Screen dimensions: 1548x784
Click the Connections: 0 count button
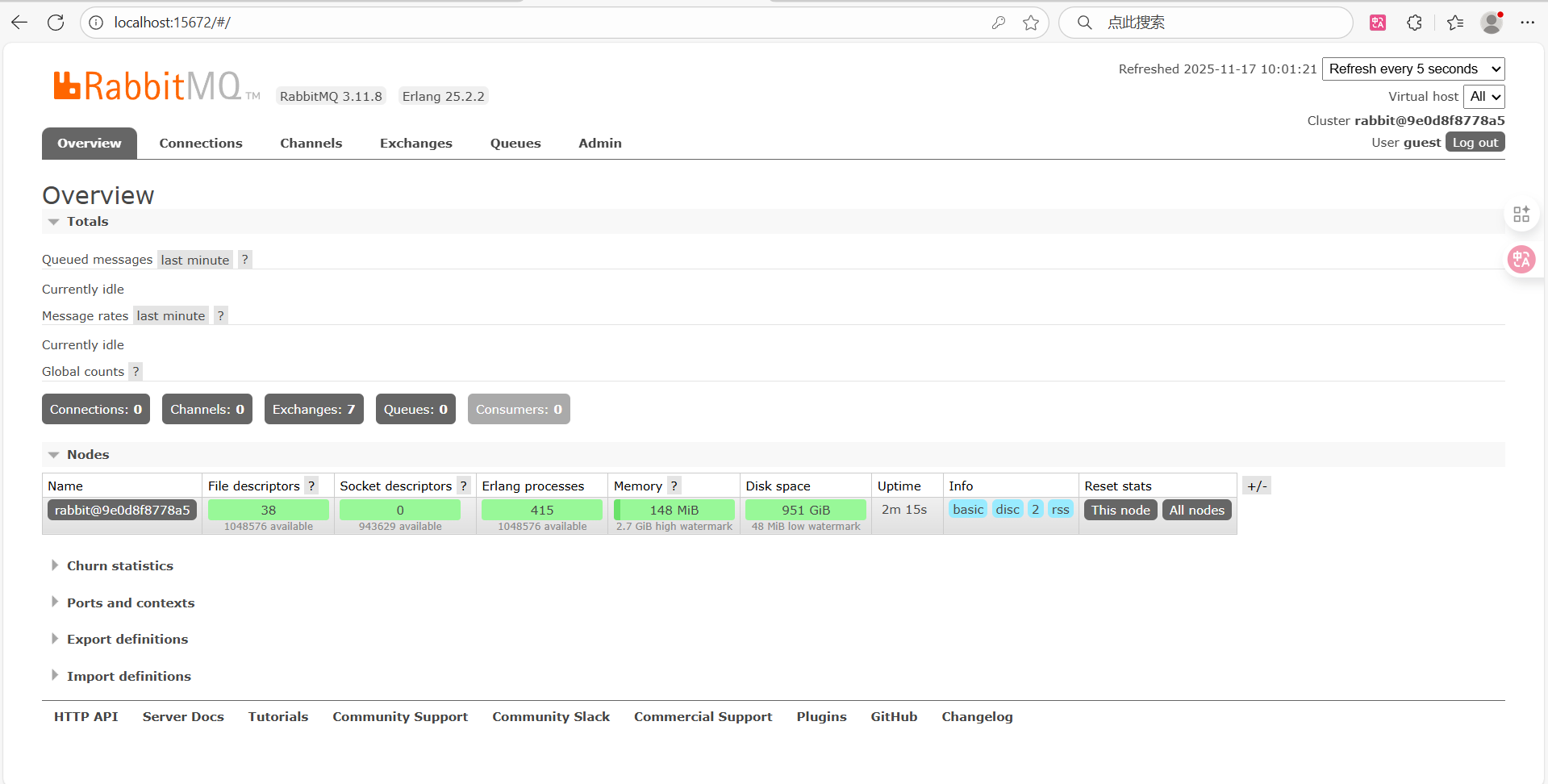coord(96,409)
